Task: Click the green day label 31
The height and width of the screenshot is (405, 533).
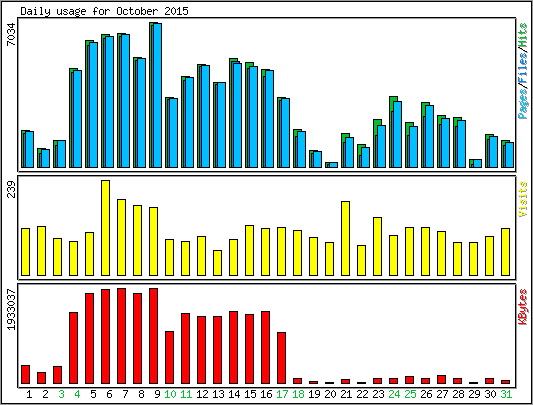Action: coord(506,394)
